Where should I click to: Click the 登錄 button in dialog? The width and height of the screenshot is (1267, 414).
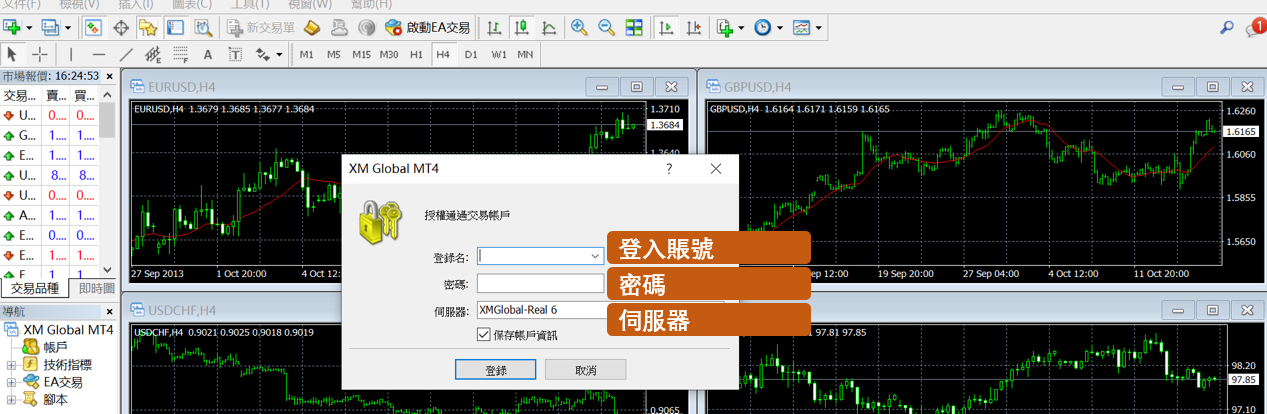click(x=496, y=370)
